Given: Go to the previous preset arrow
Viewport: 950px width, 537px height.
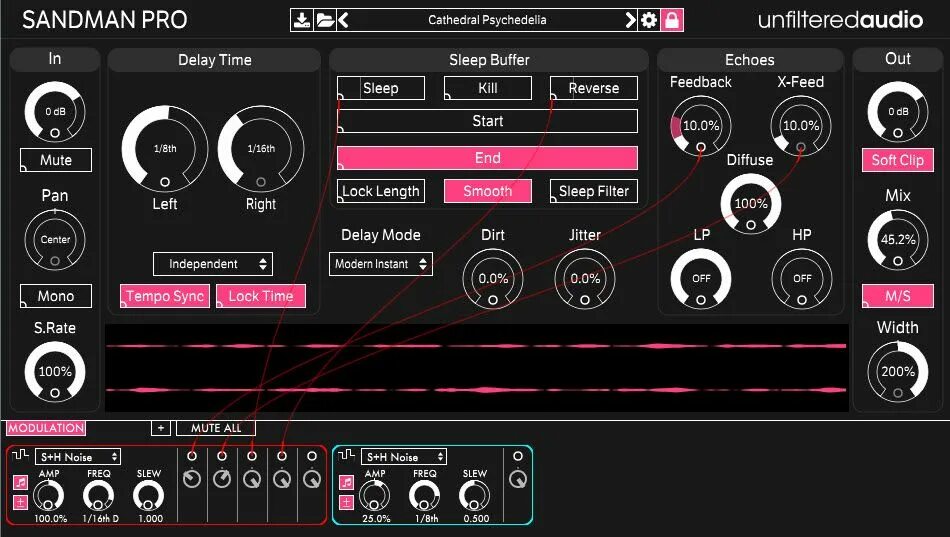Looking at the screenshot, I should click(344, 20).
